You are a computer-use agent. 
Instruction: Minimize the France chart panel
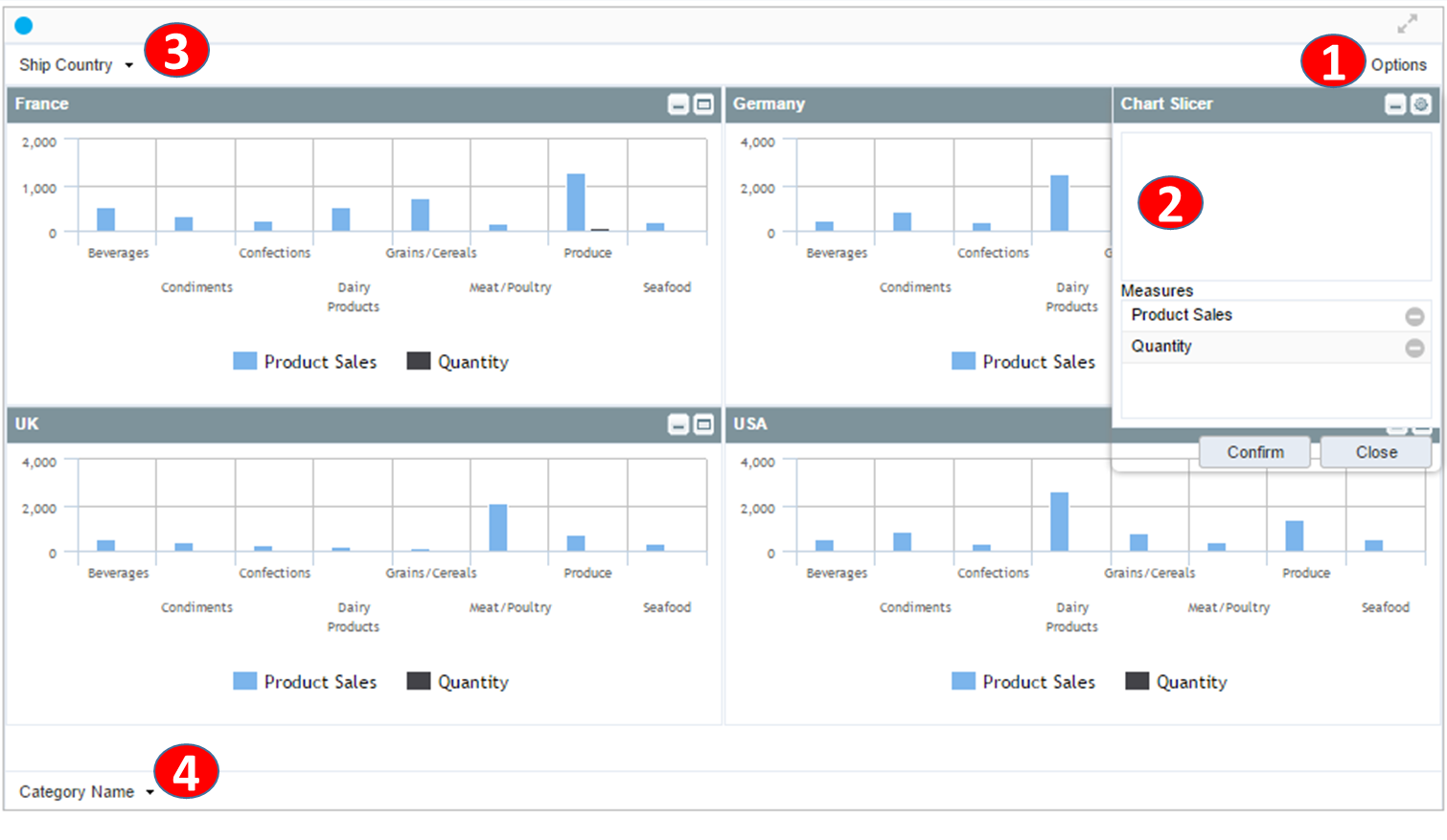click(x=678, y=104)
